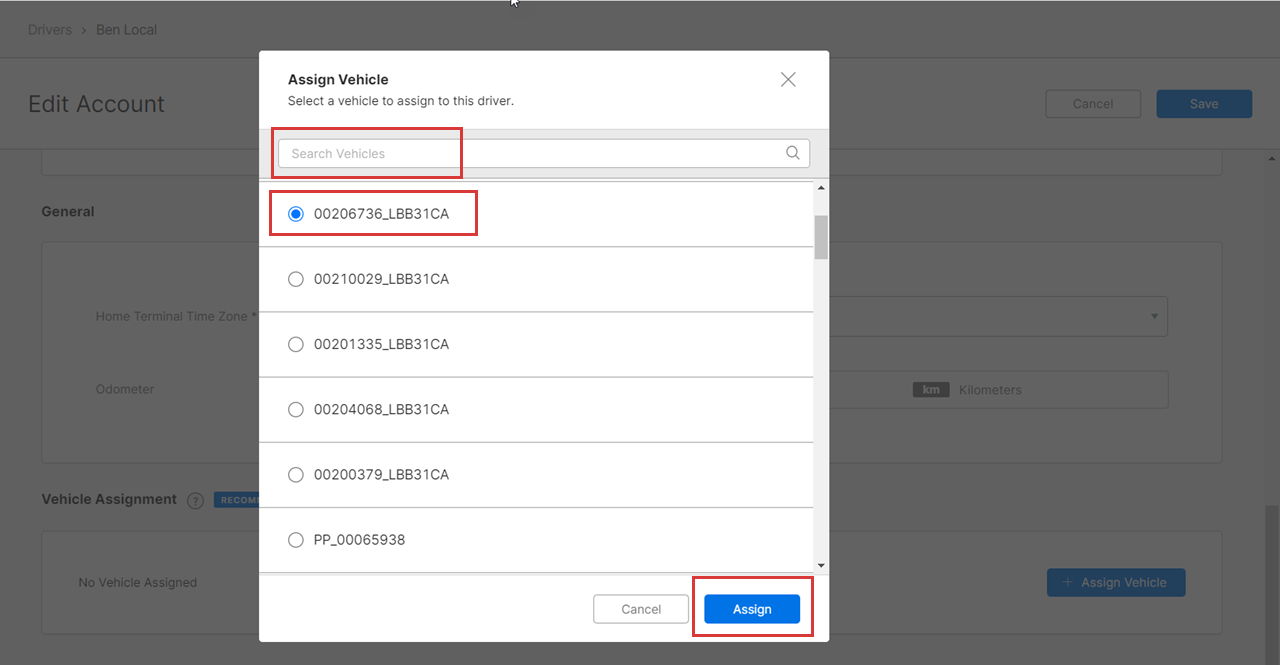Click the Ben Local breadcrumb
This screenshot has width=1280, height=665.
[126, 30]
